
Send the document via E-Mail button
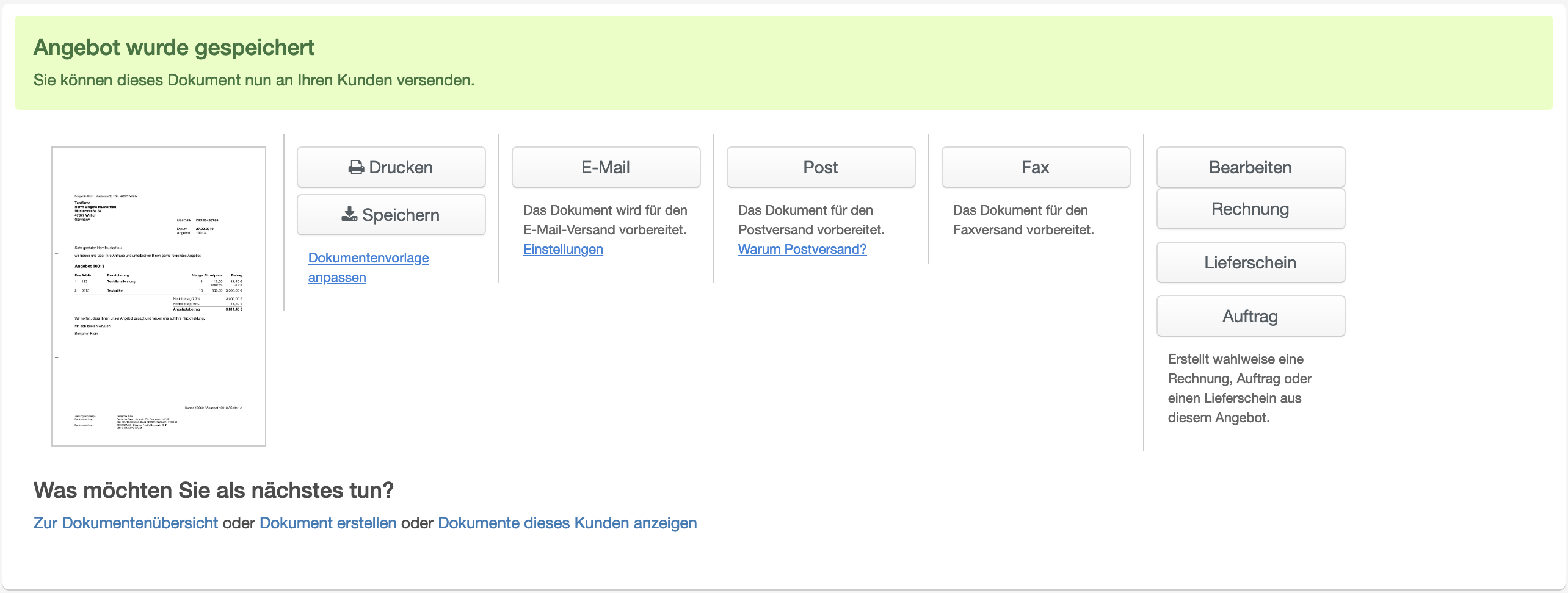(606, 167)
